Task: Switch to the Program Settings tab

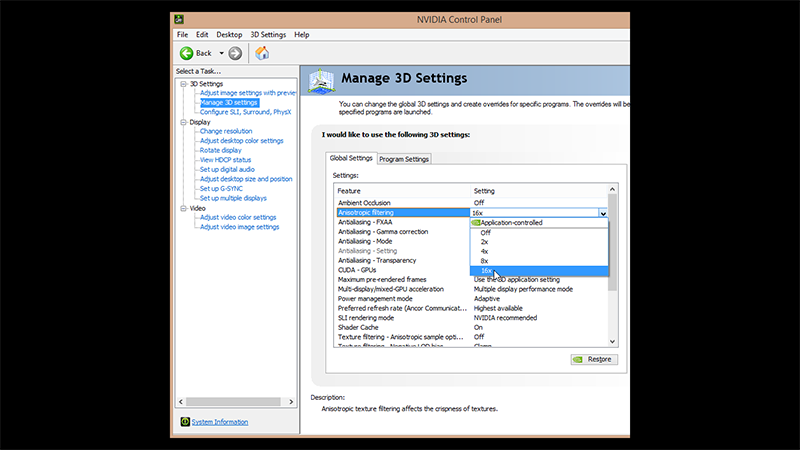Action: click(x=404, y=159)
